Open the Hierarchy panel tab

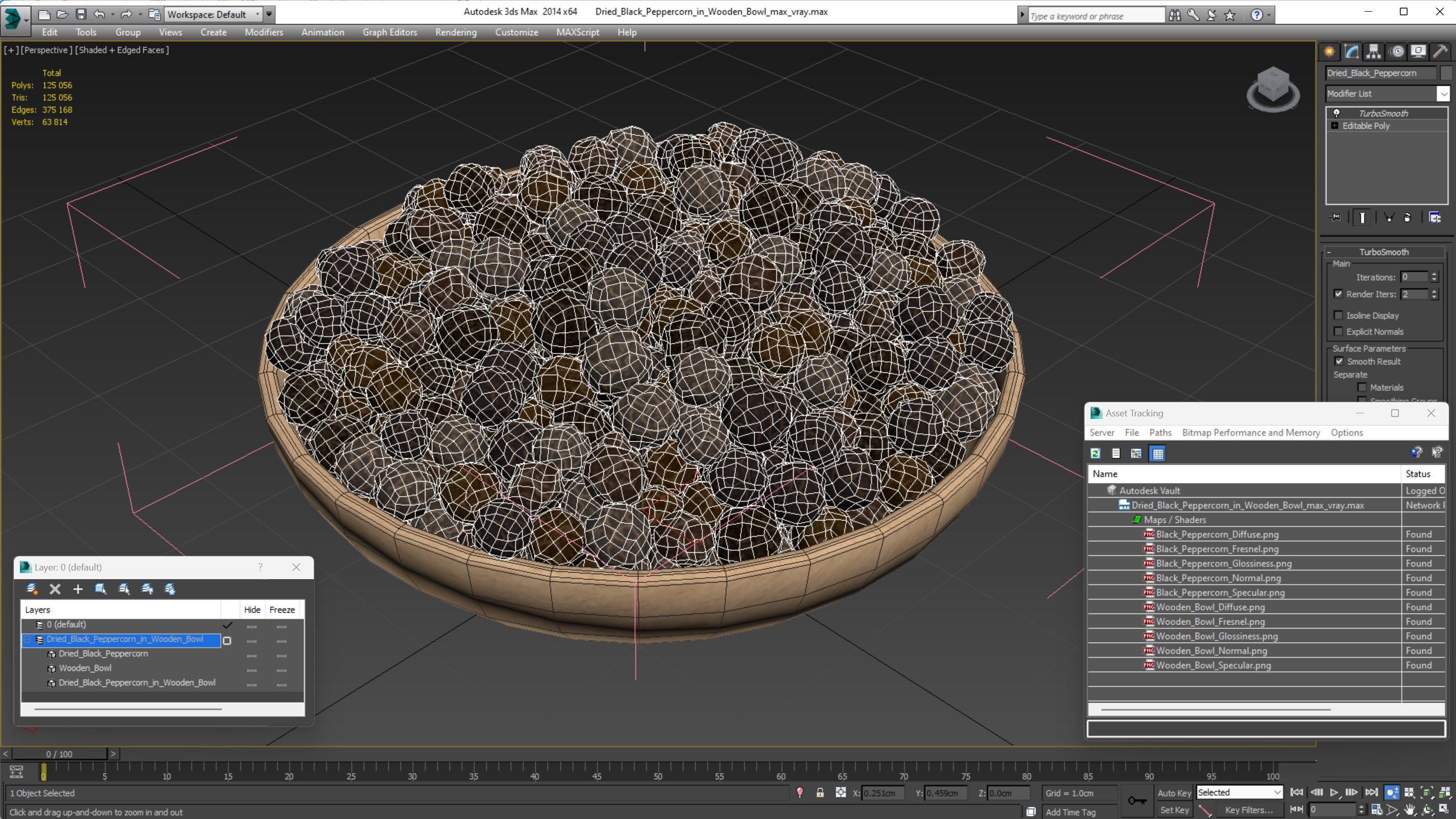[1373, 52]
